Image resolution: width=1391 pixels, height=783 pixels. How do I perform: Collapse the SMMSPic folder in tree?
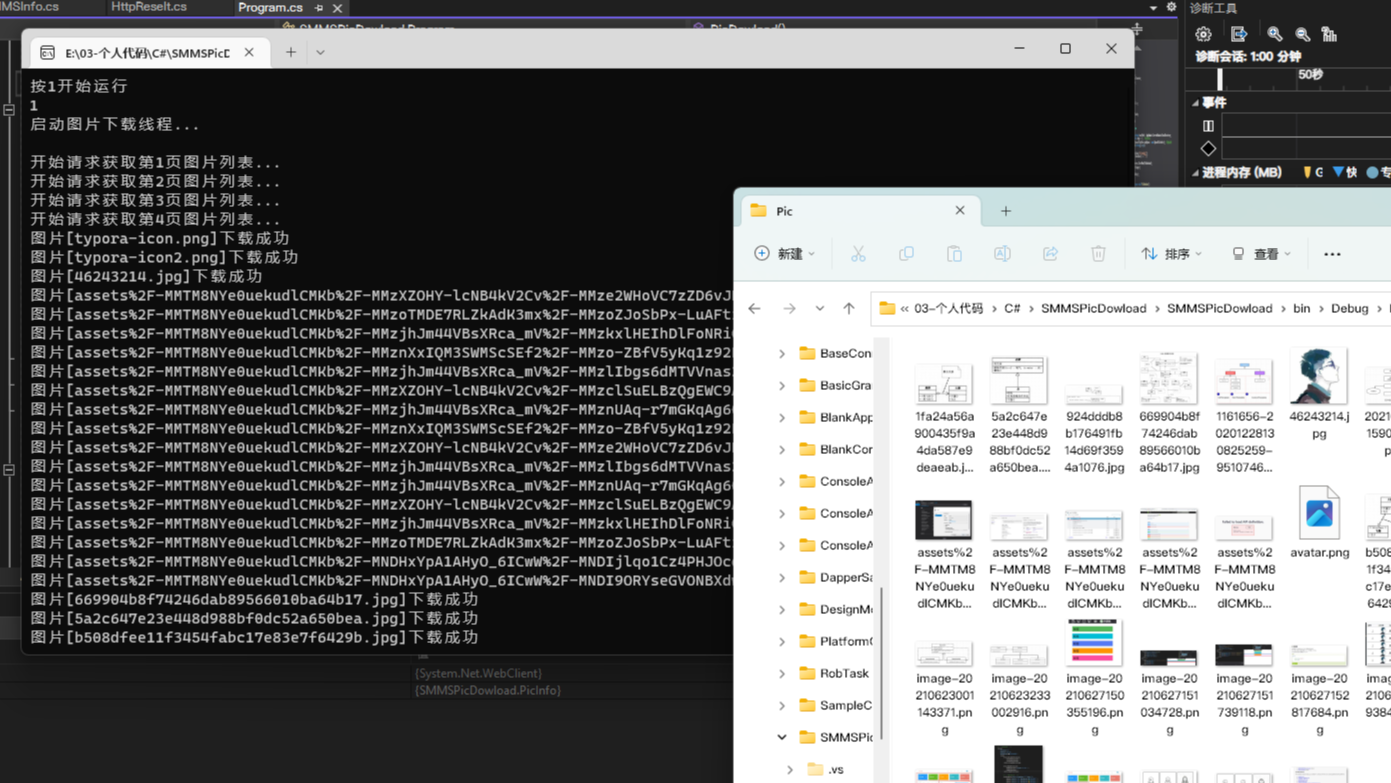782,737
